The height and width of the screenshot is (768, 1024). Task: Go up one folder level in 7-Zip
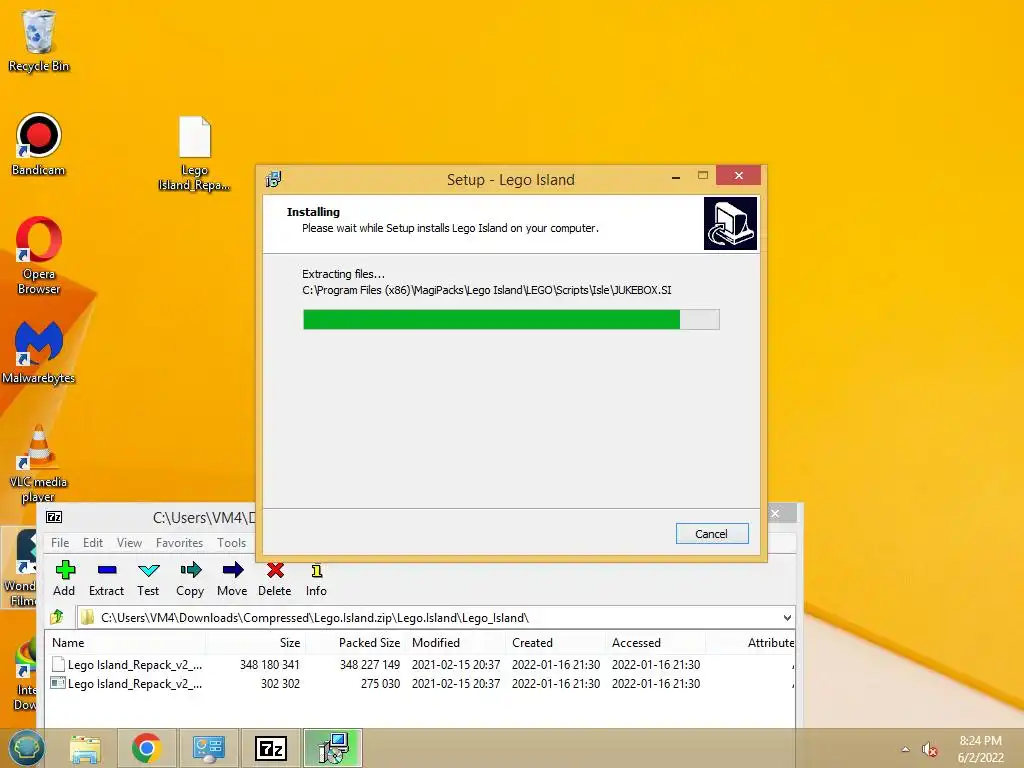(57, 616)
